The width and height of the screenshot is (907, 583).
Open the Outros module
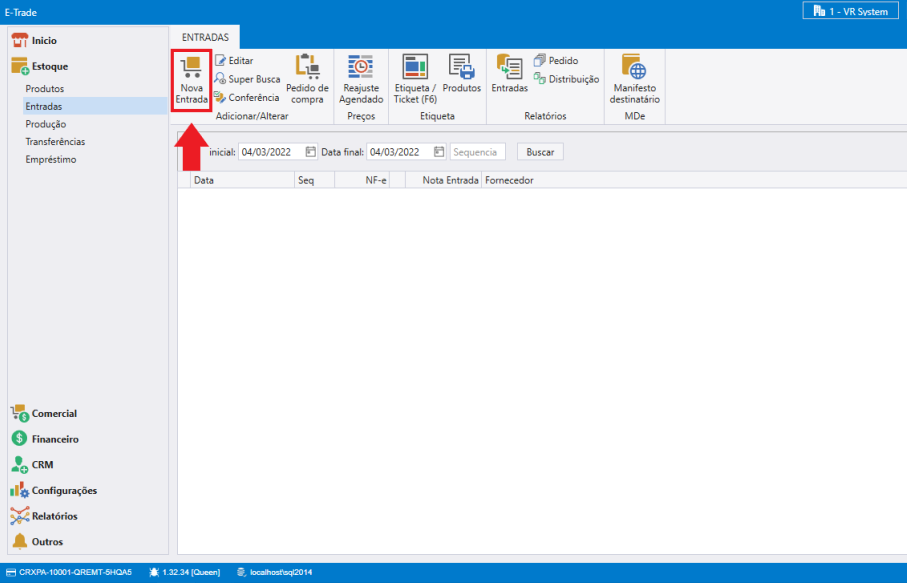[x=37, y=541]
